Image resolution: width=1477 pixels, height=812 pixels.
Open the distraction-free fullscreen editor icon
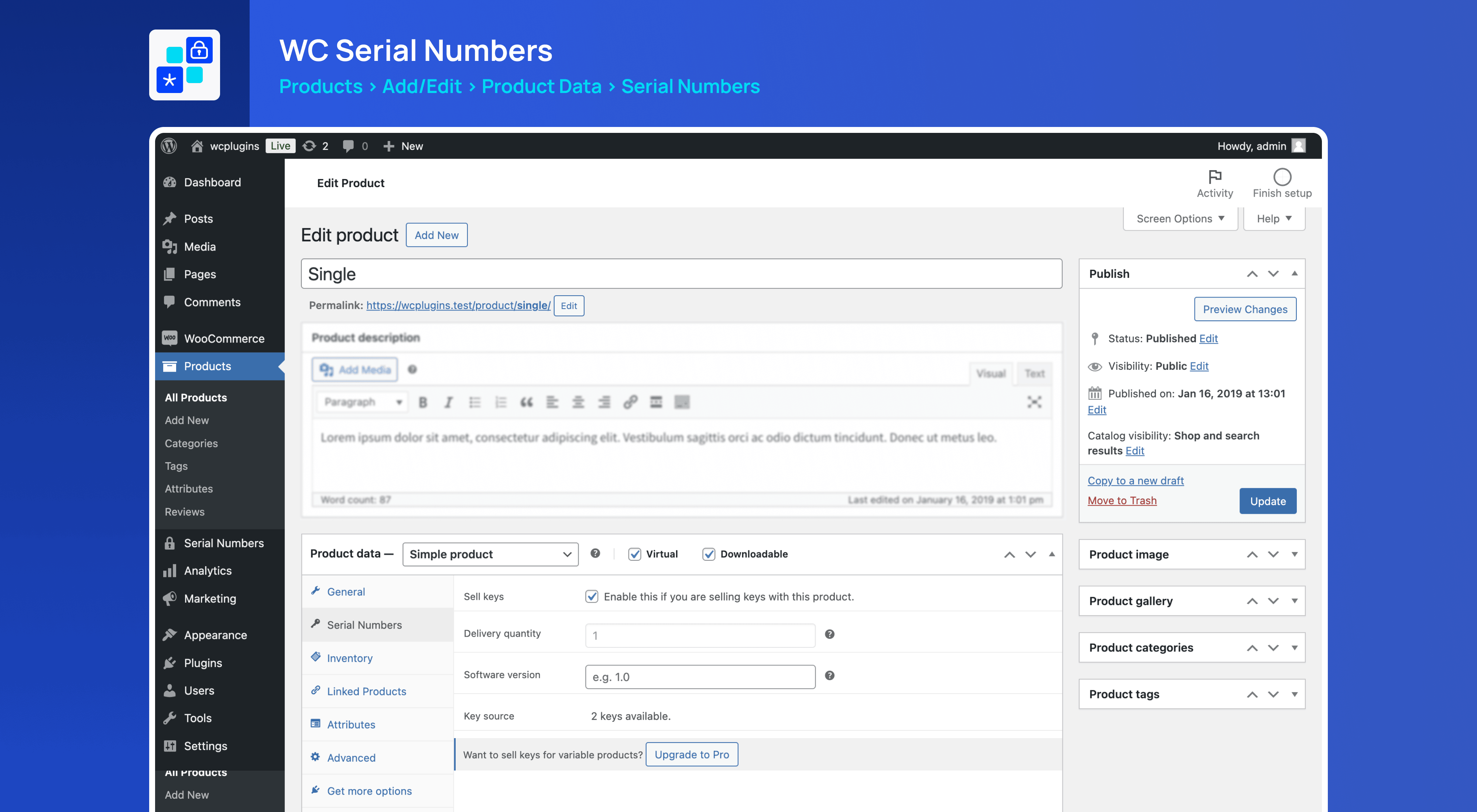(1034, 402)
